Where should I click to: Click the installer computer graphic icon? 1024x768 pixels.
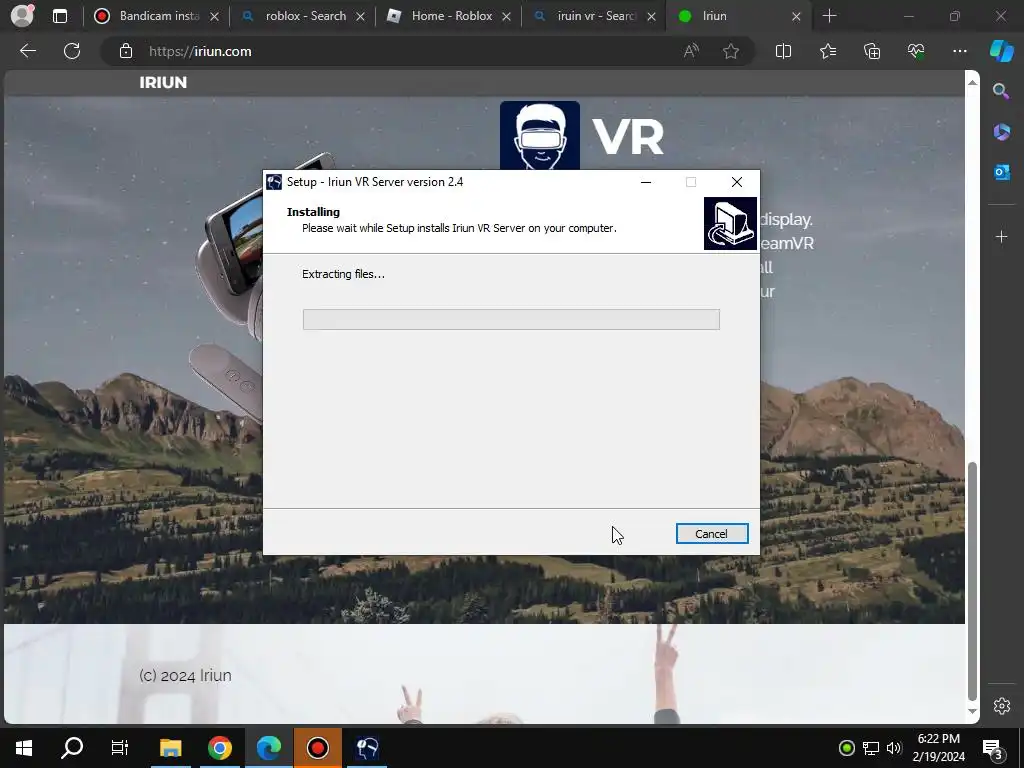730,223
